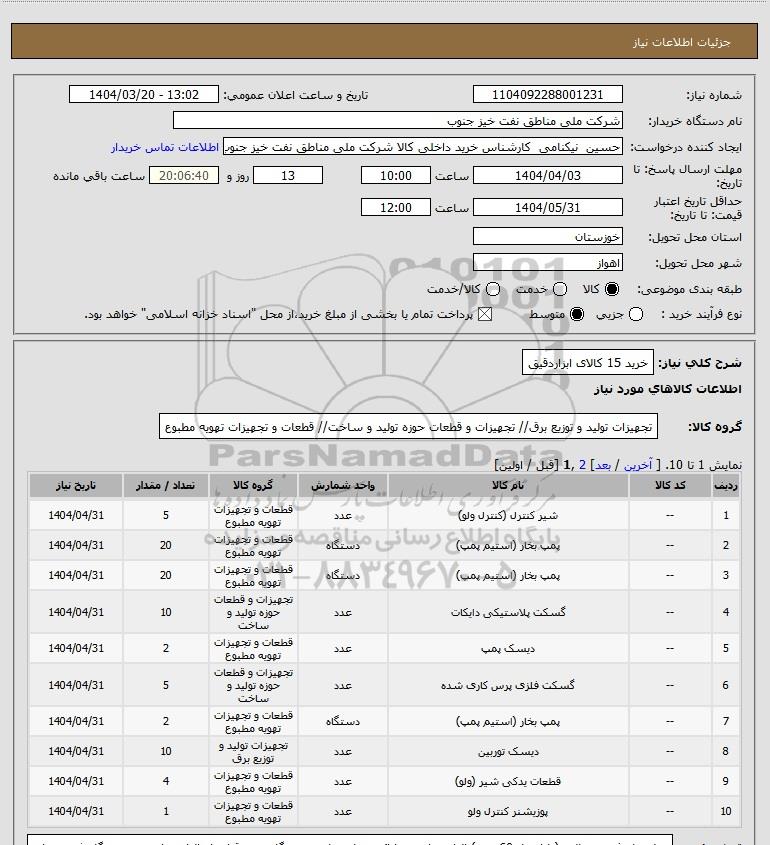
Task: Click the delivery province field خوزستان
Action: tap(547, 237)
